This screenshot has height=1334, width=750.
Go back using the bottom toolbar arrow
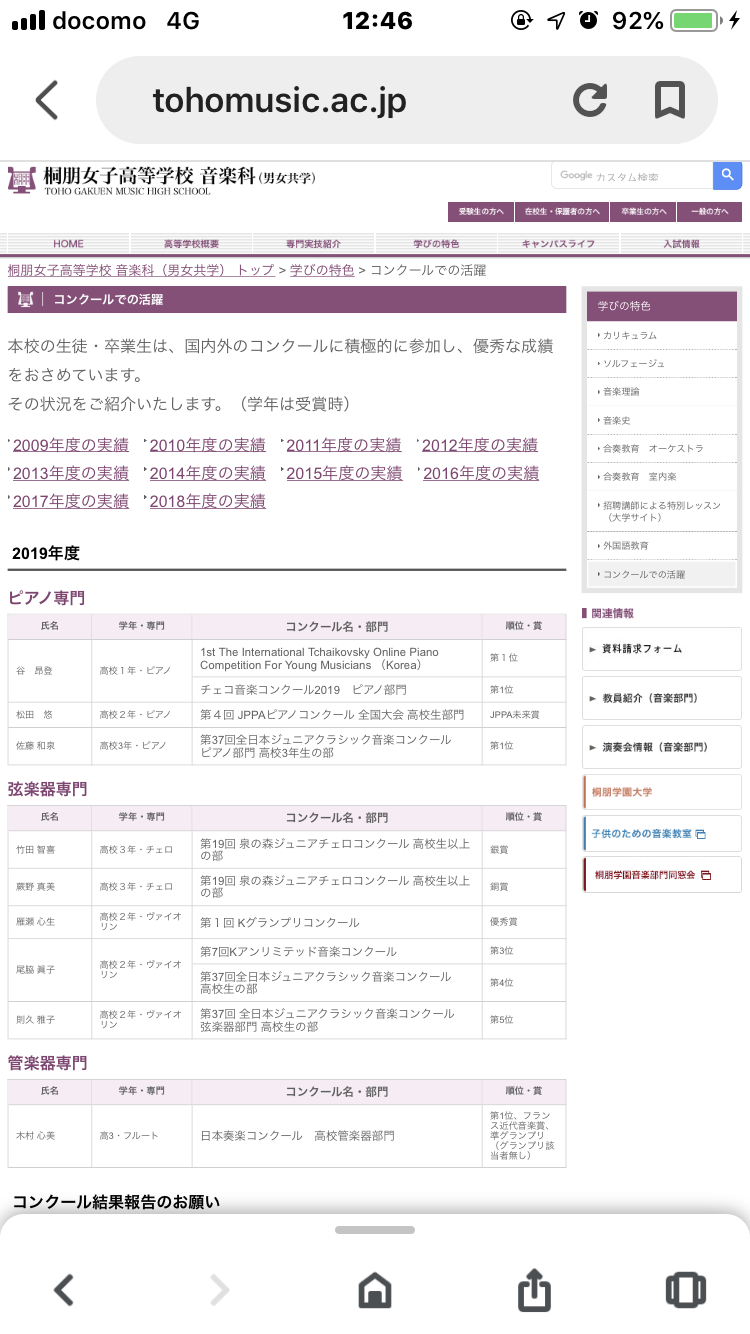tap(63, 1289)
